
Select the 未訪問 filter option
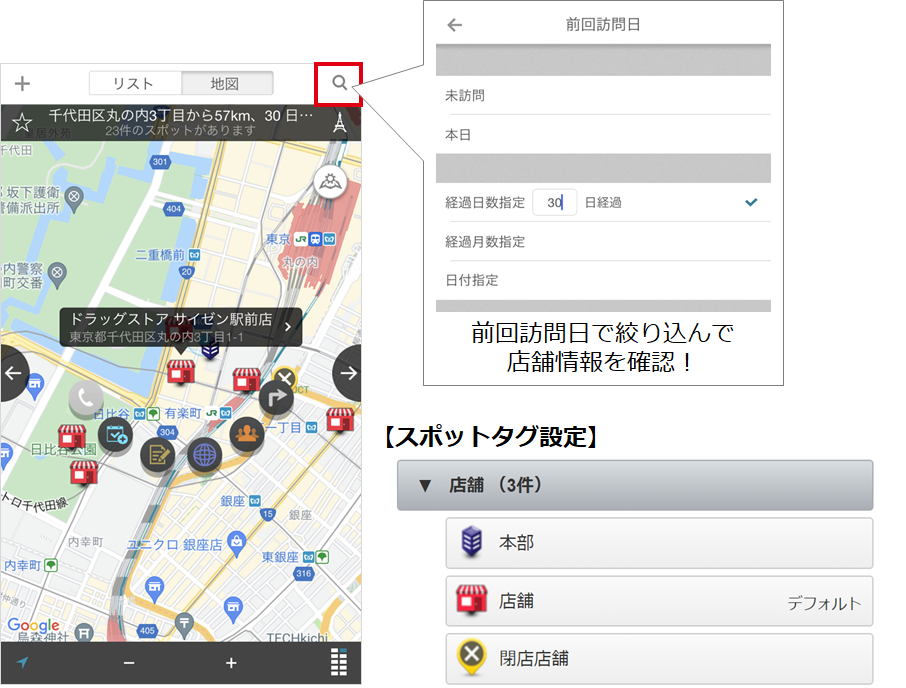[603, 95]
